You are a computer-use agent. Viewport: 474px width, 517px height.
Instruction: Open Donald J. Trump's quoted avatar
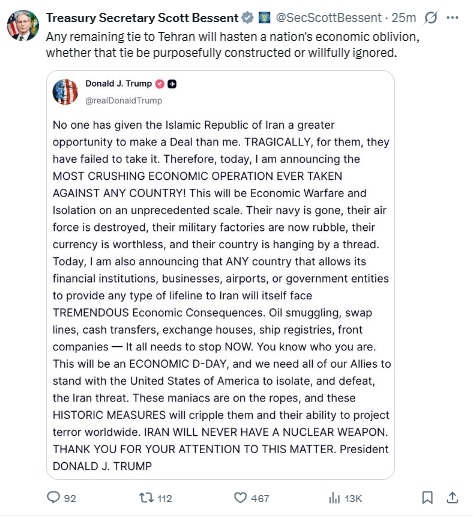click(x=65, y=92)
